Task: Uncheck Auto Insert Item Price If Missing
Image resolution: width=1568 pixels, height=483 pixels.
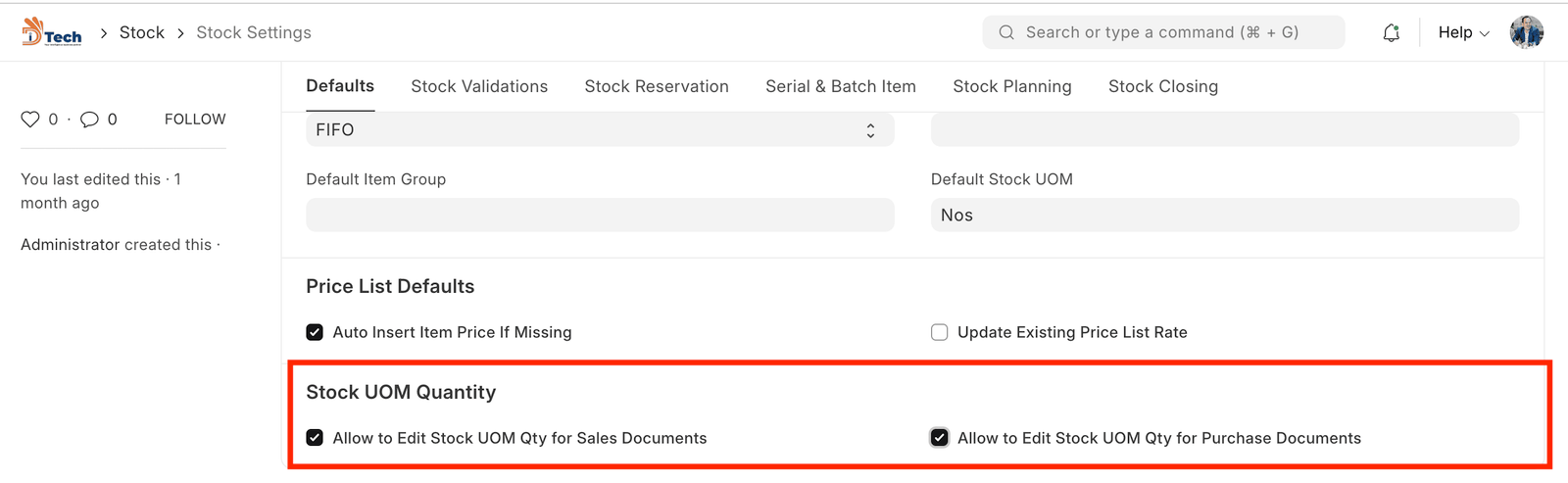Action: click(315, 332)
